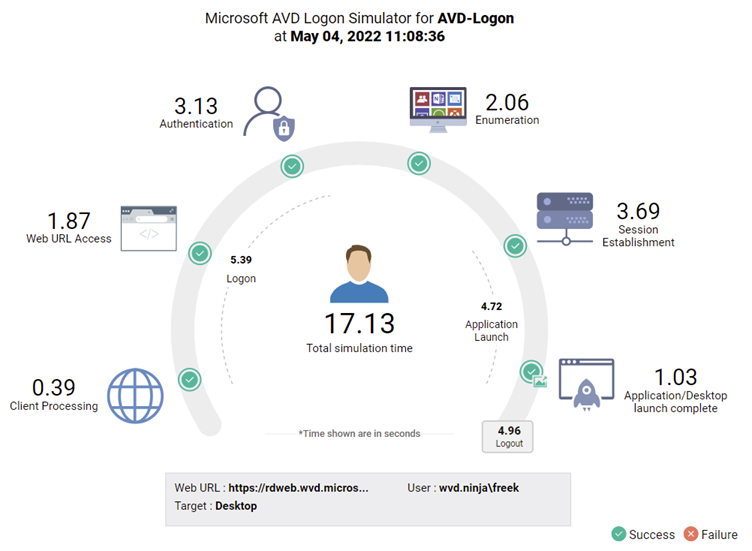Viewport: 752px width, 551px height.
Task: Click the Session Establishment server icon
Action: click(564, 219)
